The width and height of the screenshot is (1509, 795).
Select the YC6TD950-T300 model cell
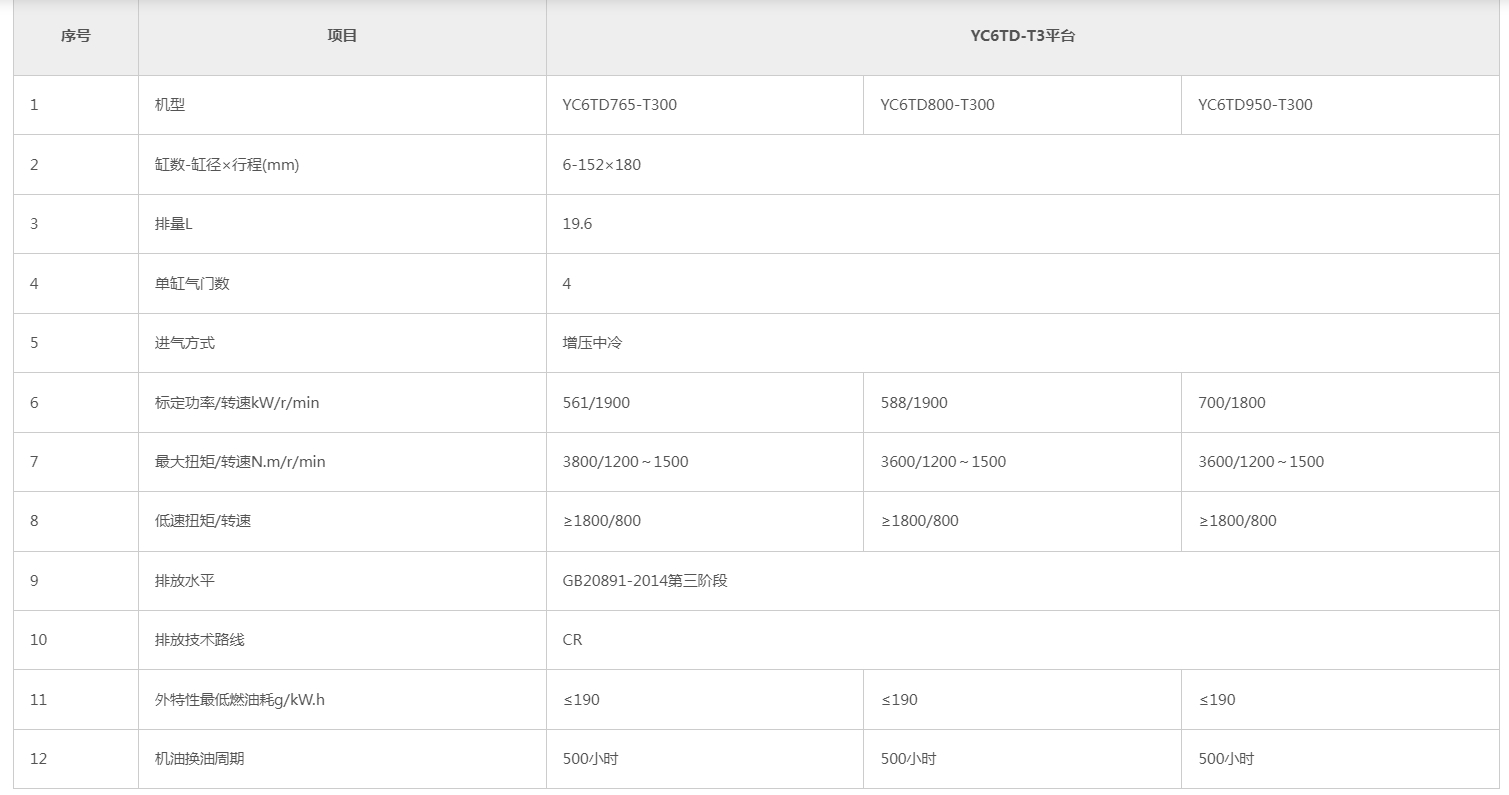[1255, 105]
